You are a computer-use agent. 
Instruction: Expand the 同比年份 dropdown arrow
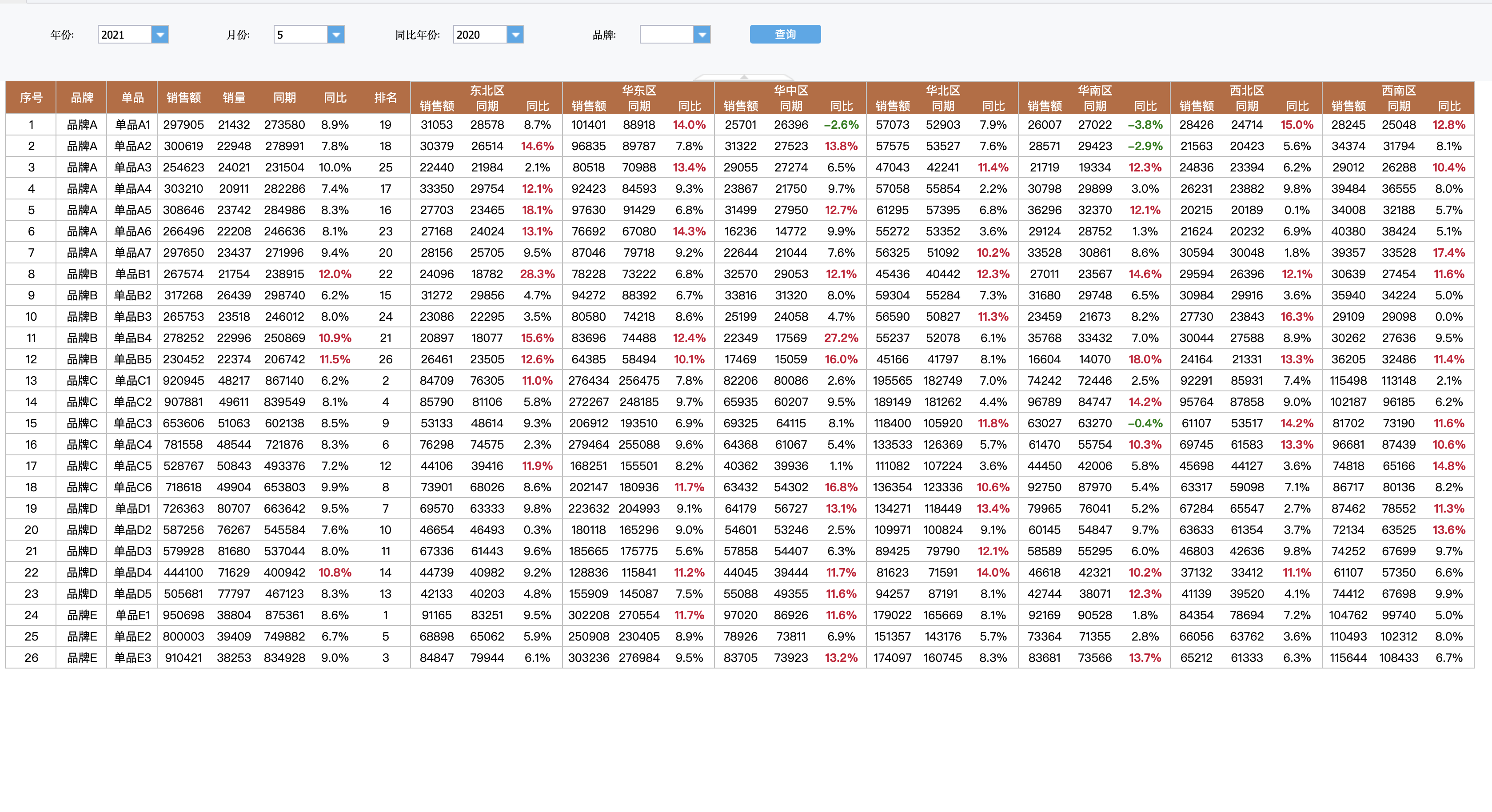pos(515,35)
